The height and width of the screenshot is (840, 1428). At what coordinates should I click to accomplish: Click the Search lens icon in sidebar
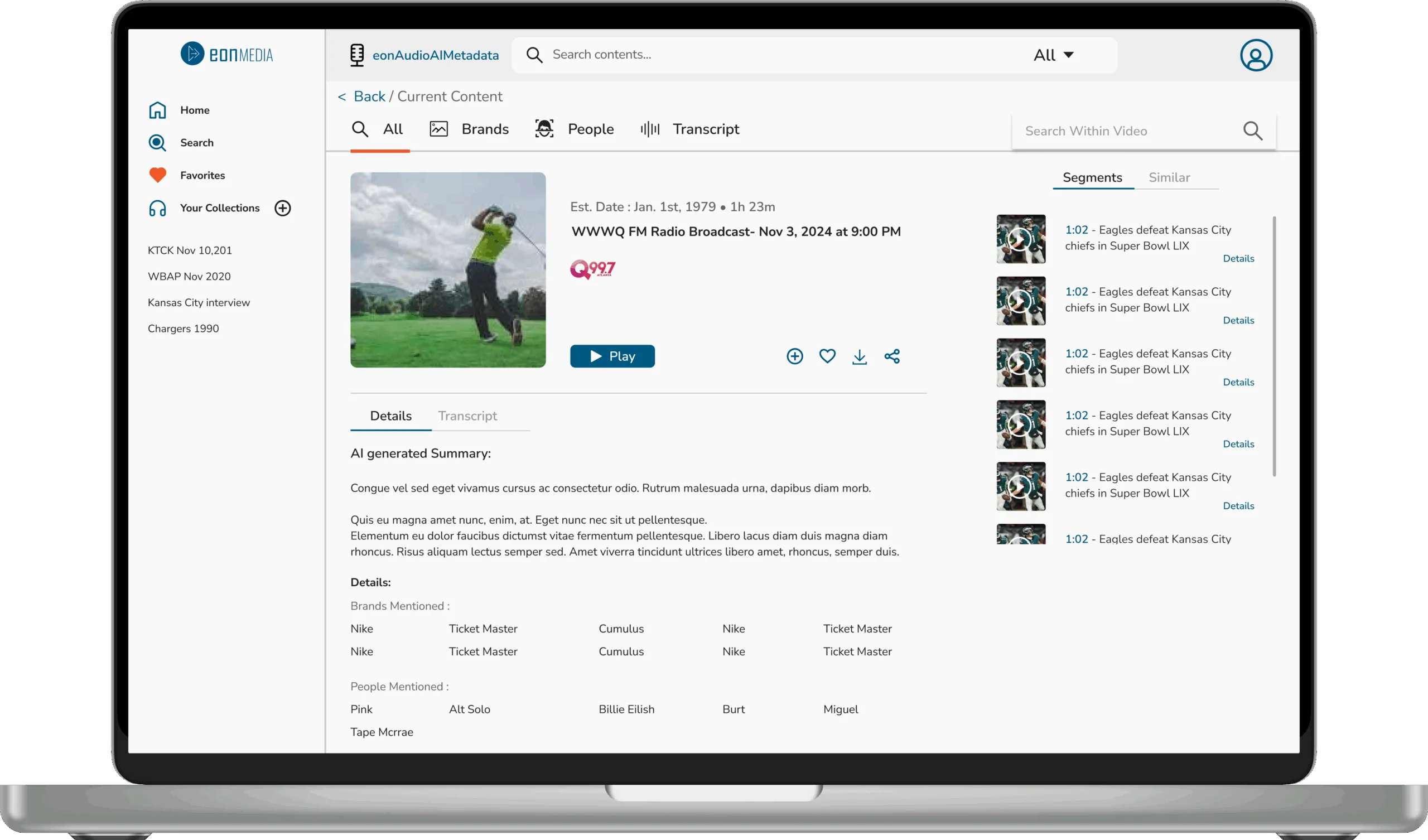click(x=157, y=143)
